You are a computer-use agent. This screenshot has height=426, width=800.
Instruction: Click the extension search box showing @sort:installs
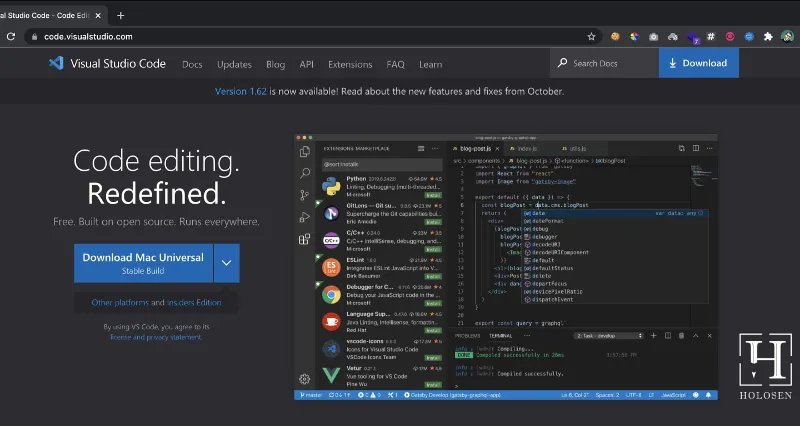click(382, 164)
